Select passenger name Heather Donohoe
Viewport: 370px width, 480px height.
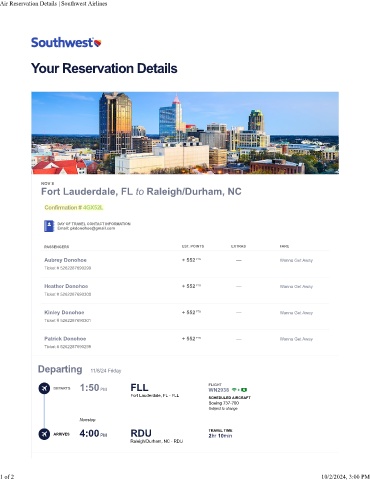click(x=66, y=286)
